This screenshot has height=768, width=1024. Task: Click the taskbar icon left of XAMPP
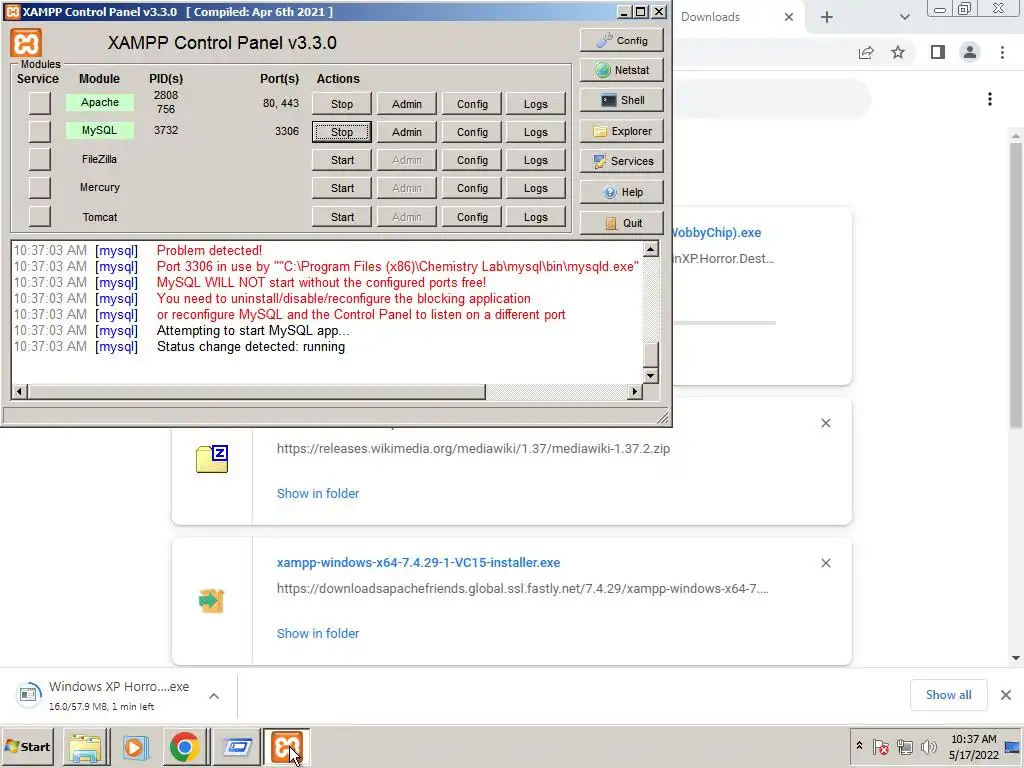[x=236, y=747]
